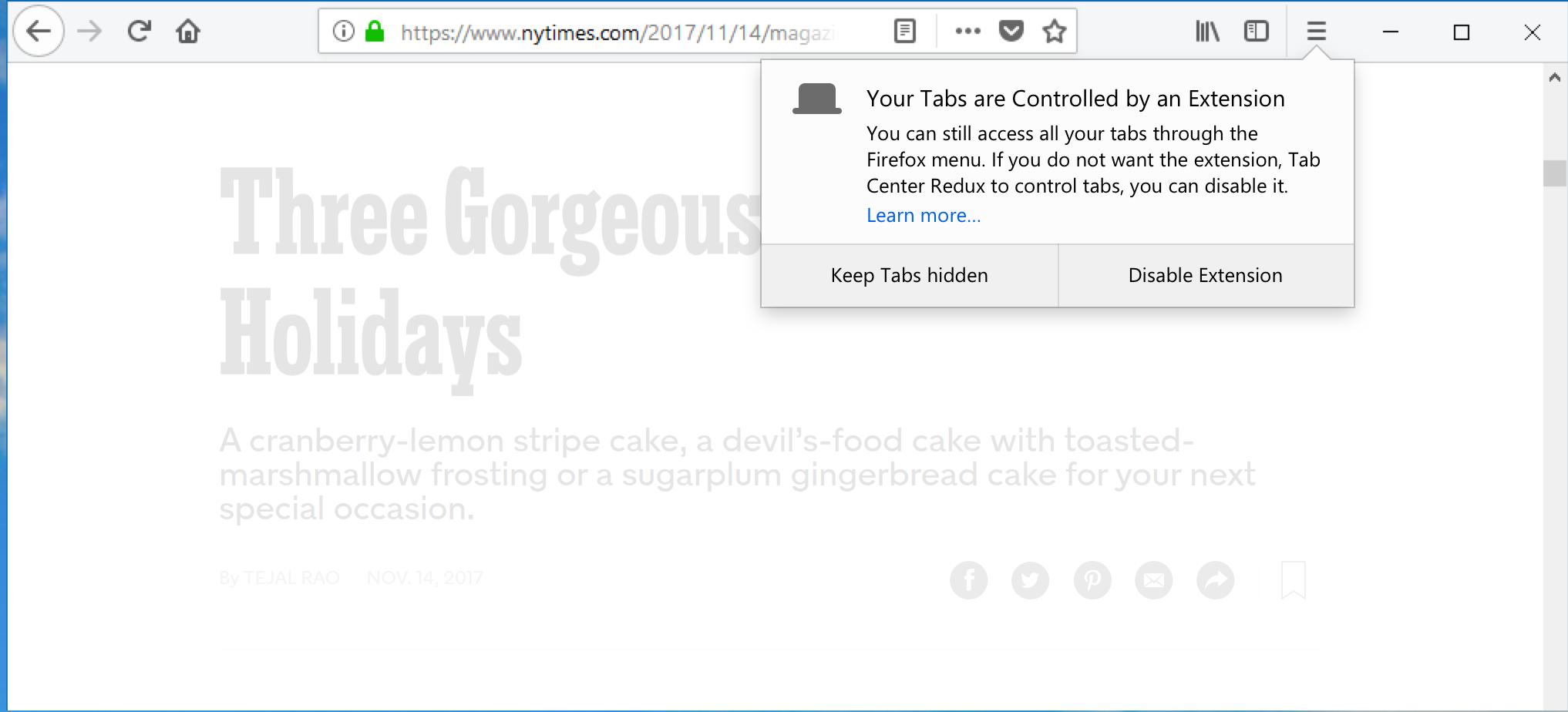1568x712 pixels.
Task: Toggle the sidebar view
Action: (1257, 32)
